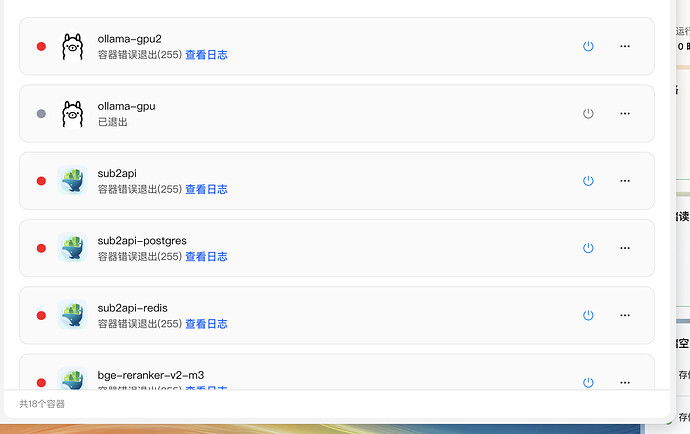The image size is (690, 434).
Task: Power on the ollama-gpu container
Action: coord(588,114)
